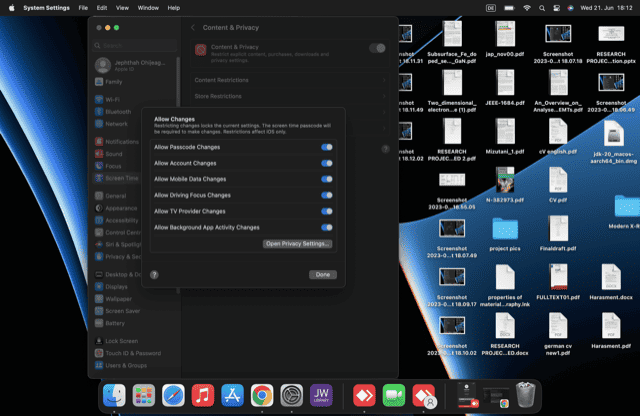This screenshot has width=640, height=416.
Task: Open Google Chrome from the Dock
Action: coord(262,395)
